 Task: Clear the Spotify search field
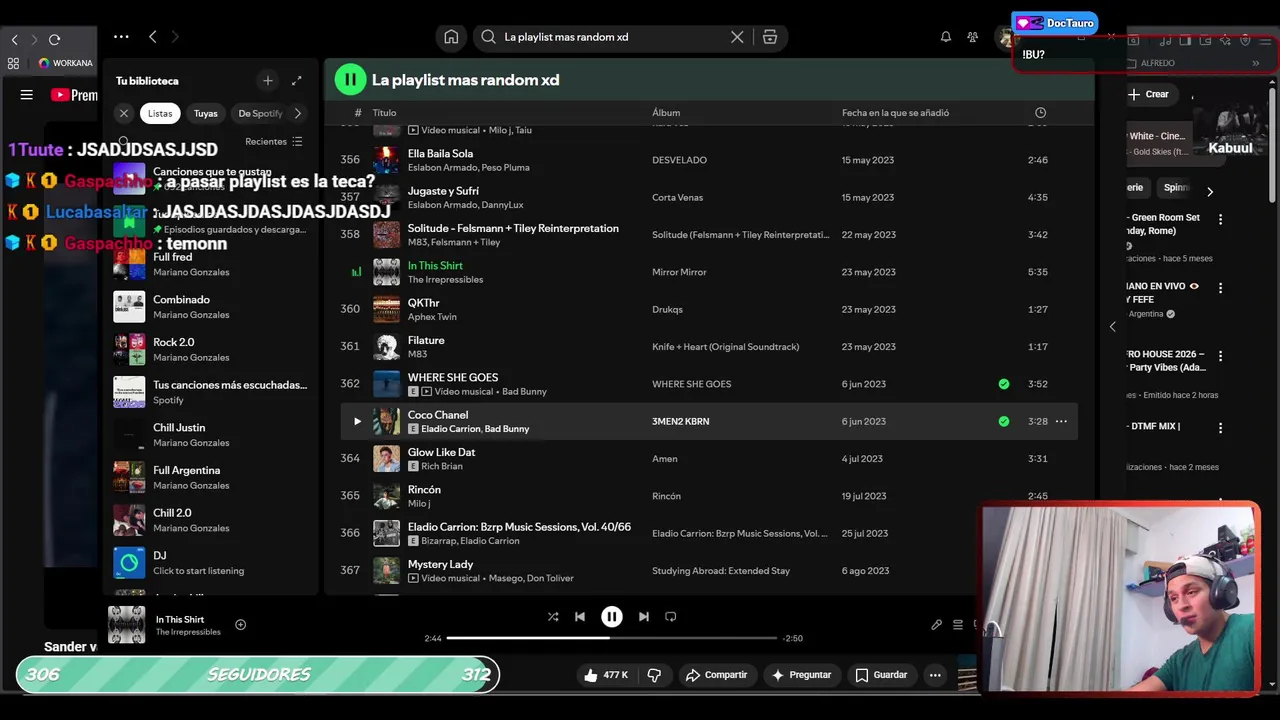737,37
